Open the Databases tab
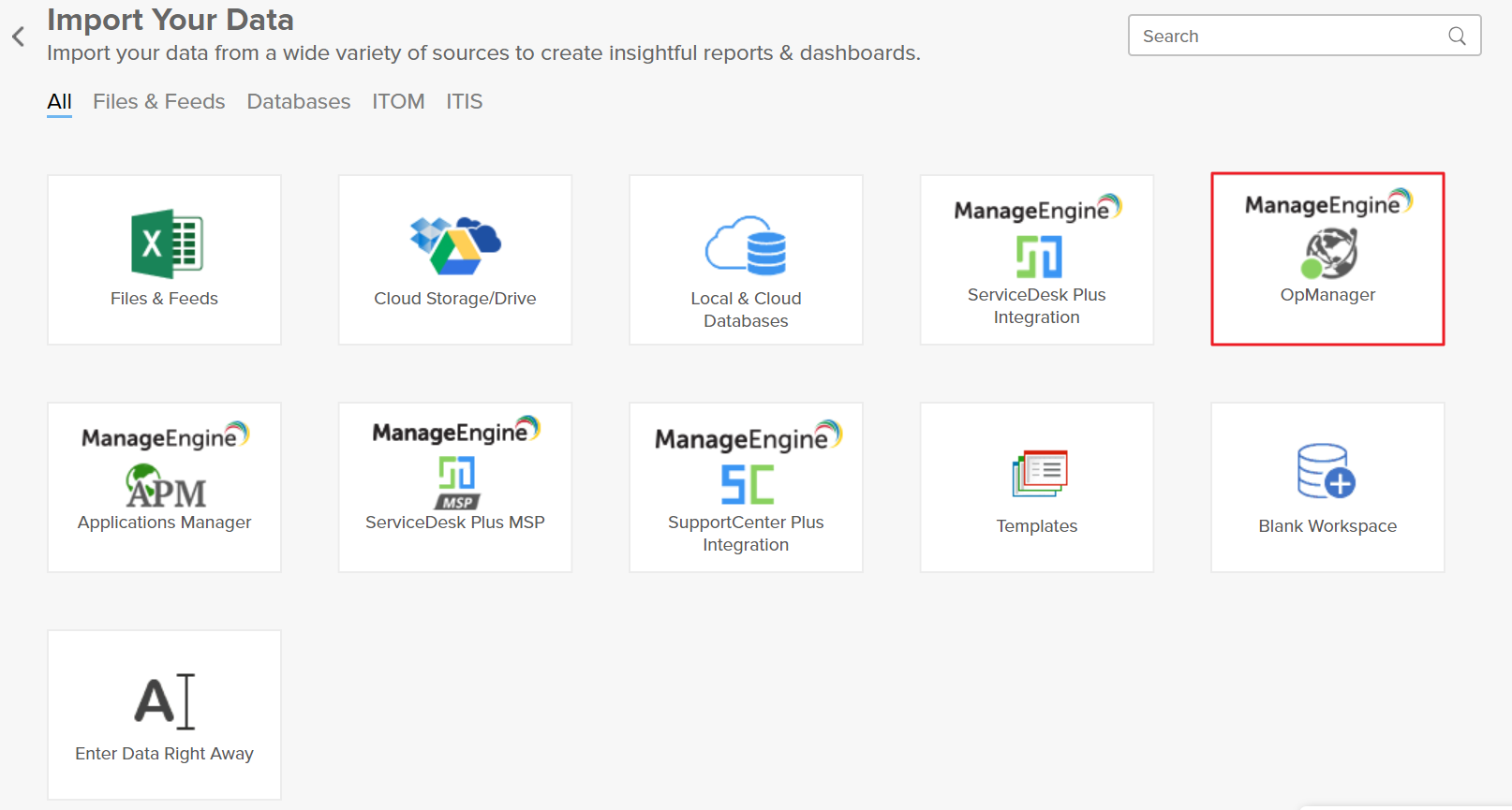The image size is (1512, 810). 299,101
